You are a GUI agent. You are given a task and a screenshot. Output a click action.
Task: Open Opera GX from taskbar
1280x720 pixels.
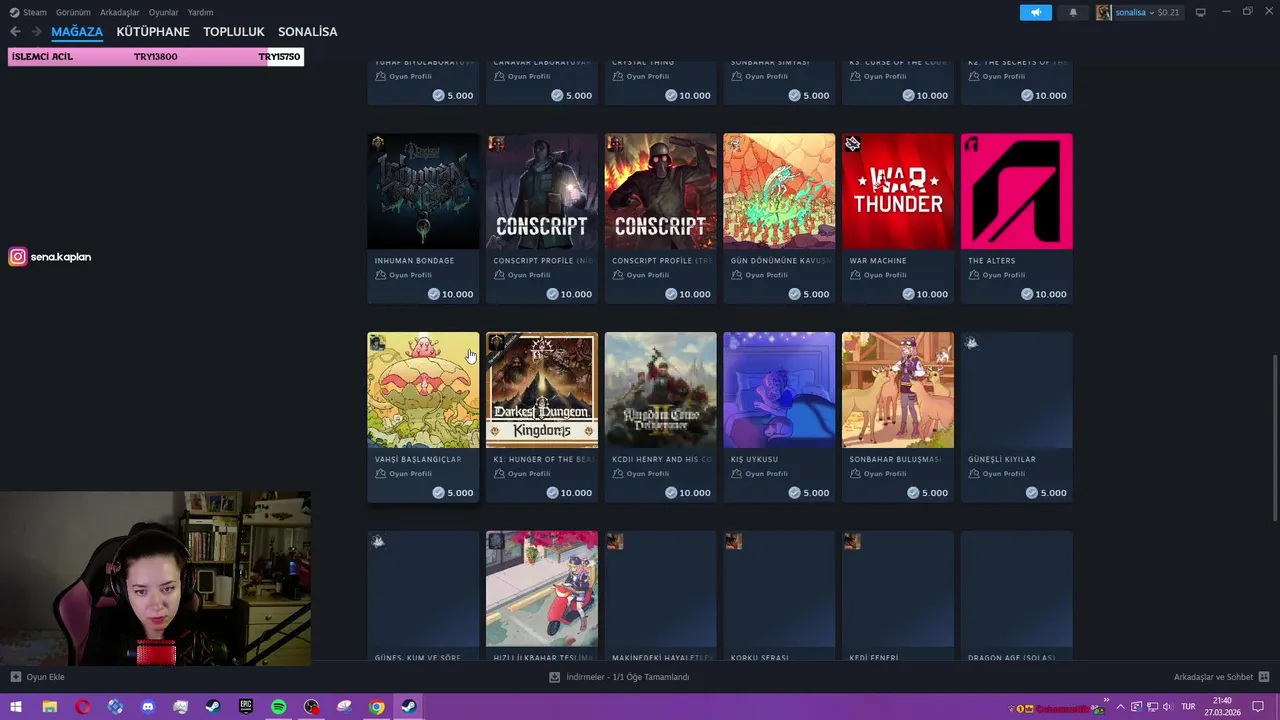[82, 707]
